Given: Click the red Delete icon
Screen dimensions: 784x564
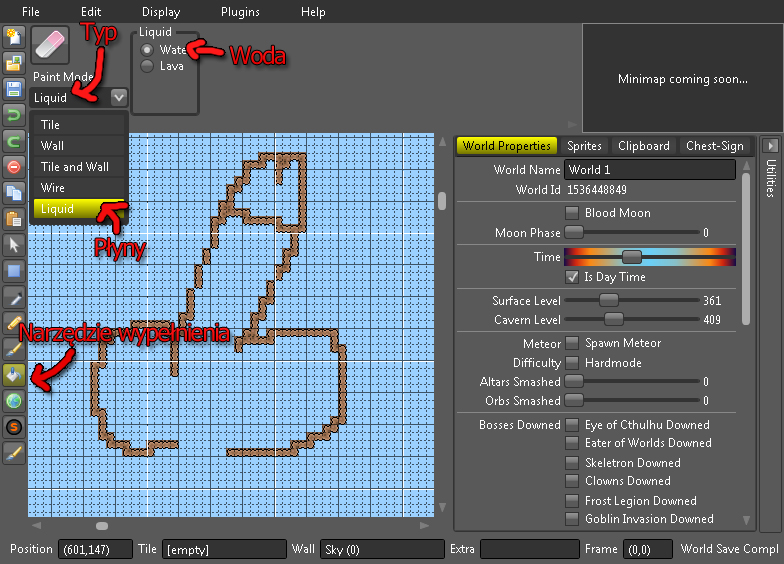Looking at the screenshot, I should tap(14, 167).
